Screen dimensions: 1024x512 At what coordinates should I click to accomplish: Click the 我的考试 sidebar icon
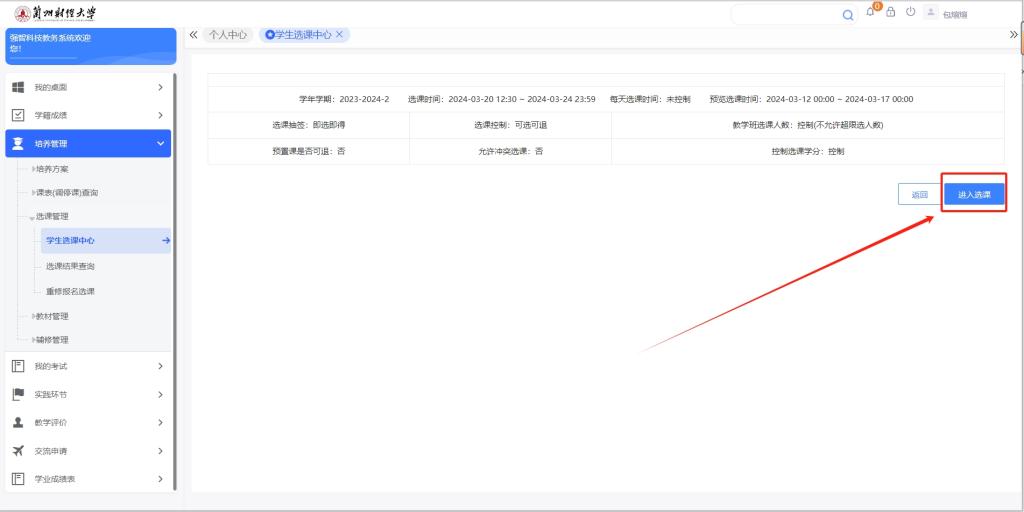[18, 366]
